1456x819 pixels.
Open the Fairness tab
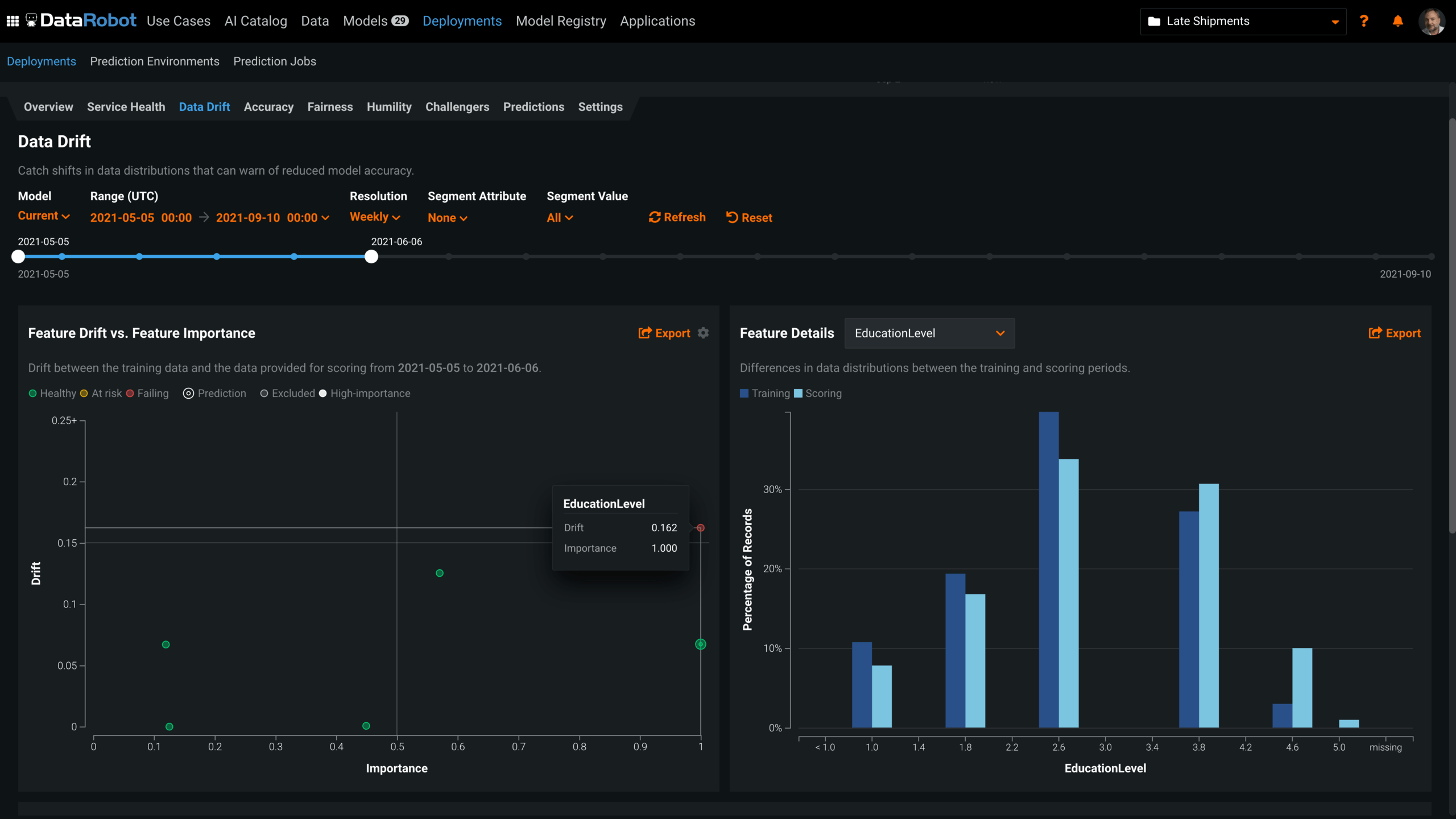coord(330,107)
